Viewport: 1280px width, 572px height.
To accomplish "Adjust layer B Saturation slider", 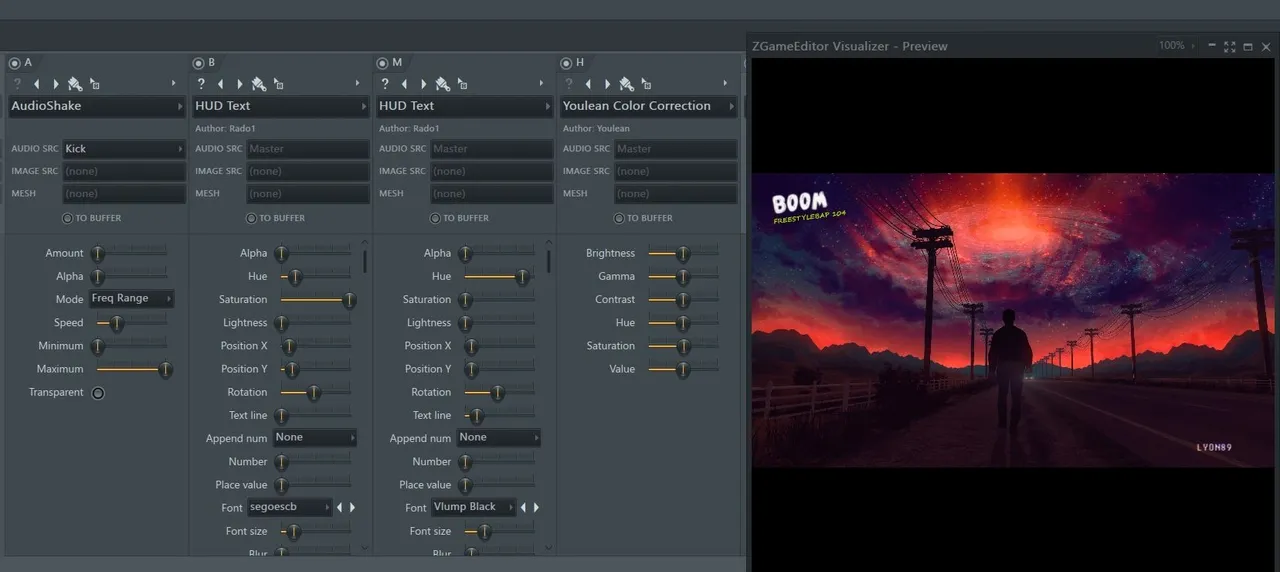I will coord(317,300).
